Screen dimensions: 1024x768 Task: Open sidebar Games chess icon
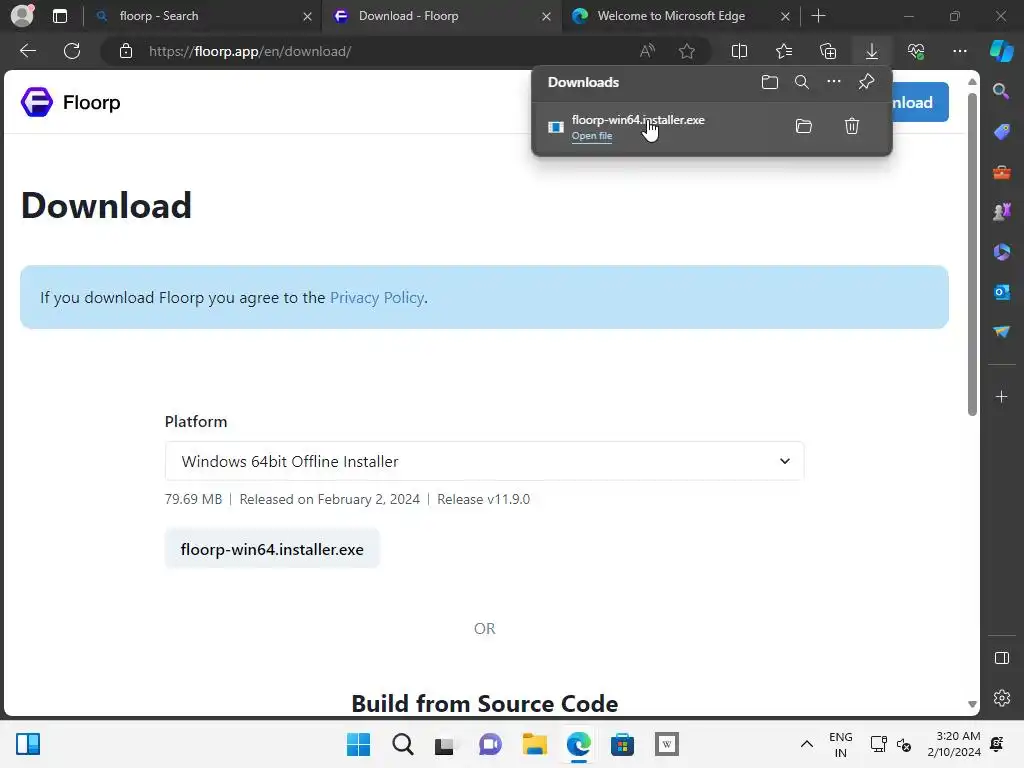(x=1000, y=212)
